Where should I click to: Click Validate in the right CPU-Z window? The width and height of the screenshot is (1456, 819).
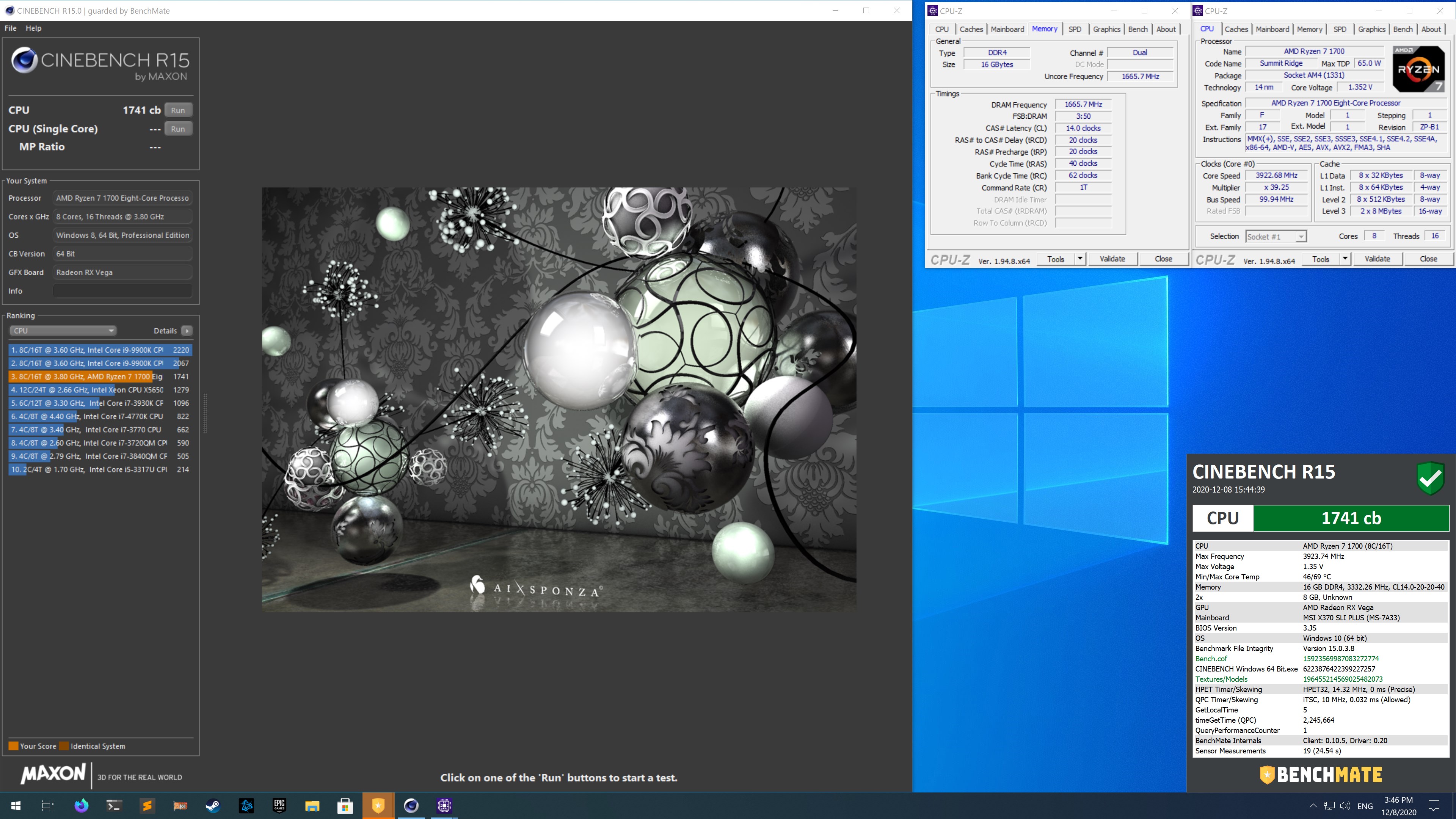[1378, 259]
